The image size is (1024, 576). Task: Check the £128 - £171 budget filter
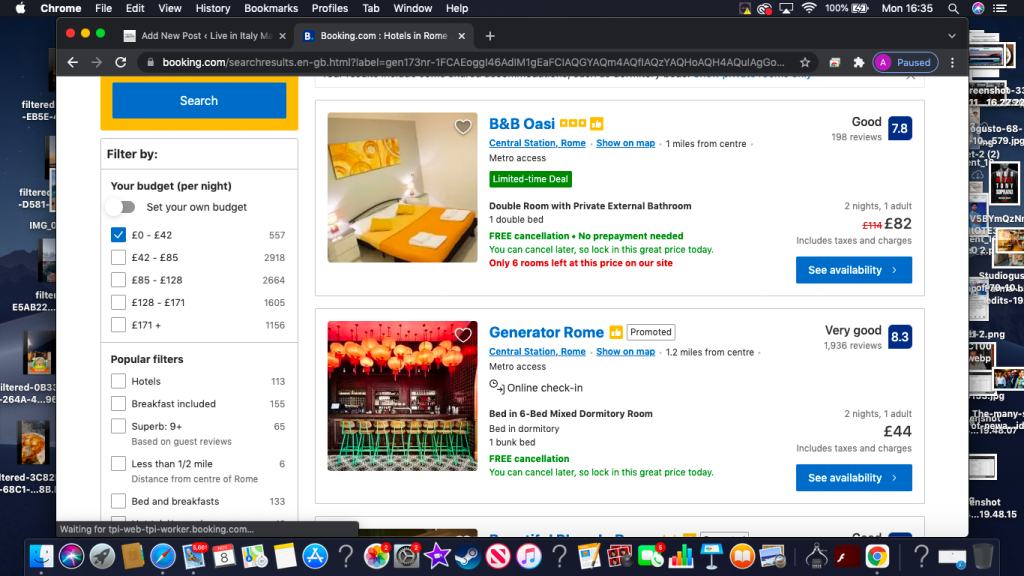tap(118, 302)
